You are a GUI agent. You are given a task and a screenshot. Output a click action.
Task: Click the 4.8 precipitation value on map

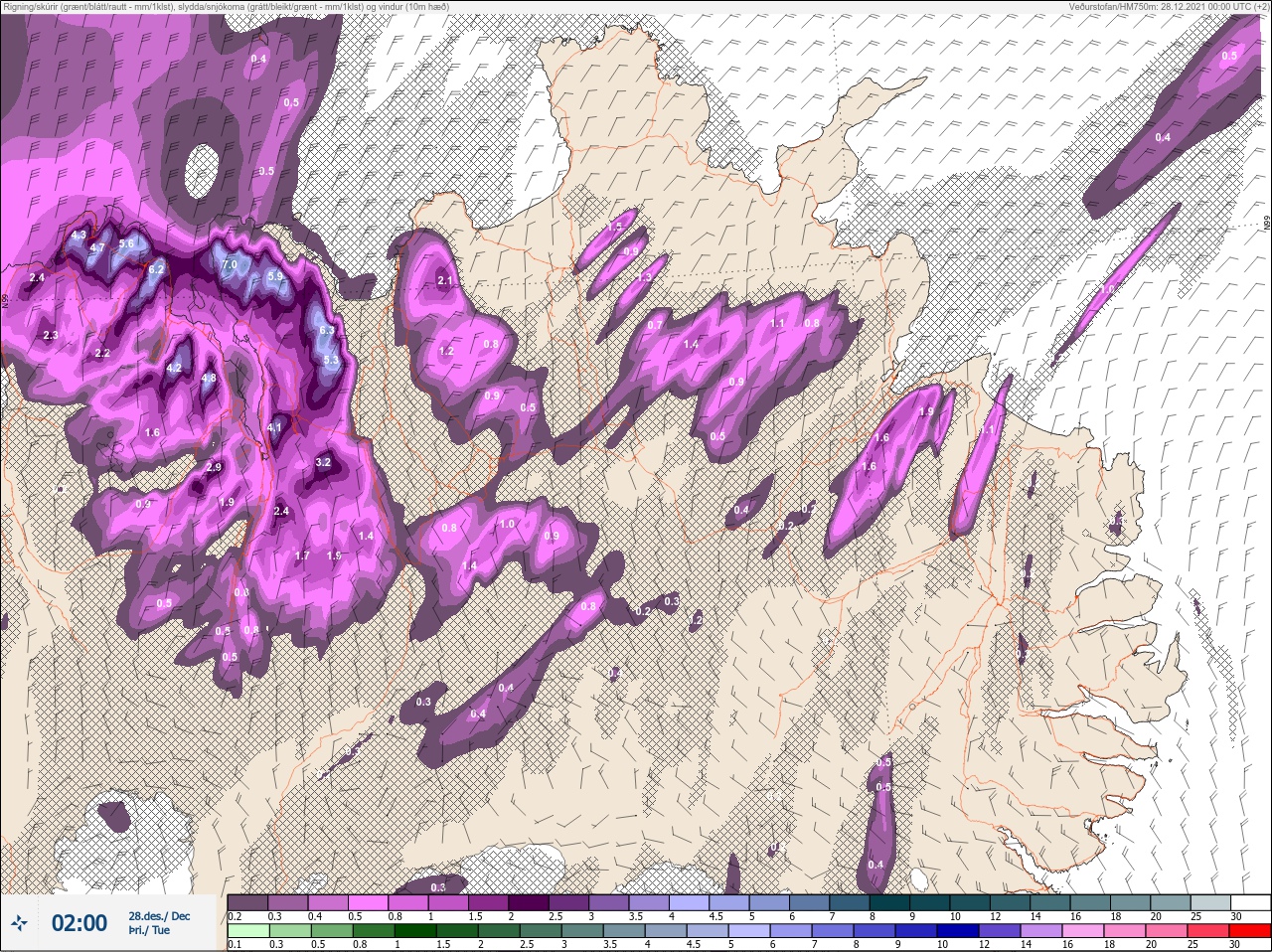[x=209, y=379]
